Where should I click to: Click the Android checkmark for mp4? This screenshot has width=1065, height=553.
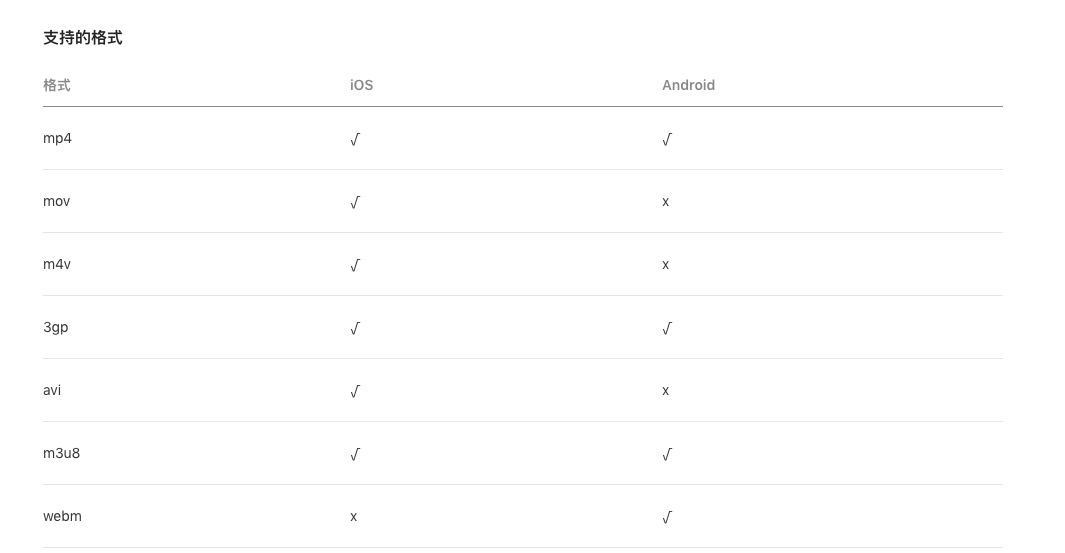click(667, 139)
